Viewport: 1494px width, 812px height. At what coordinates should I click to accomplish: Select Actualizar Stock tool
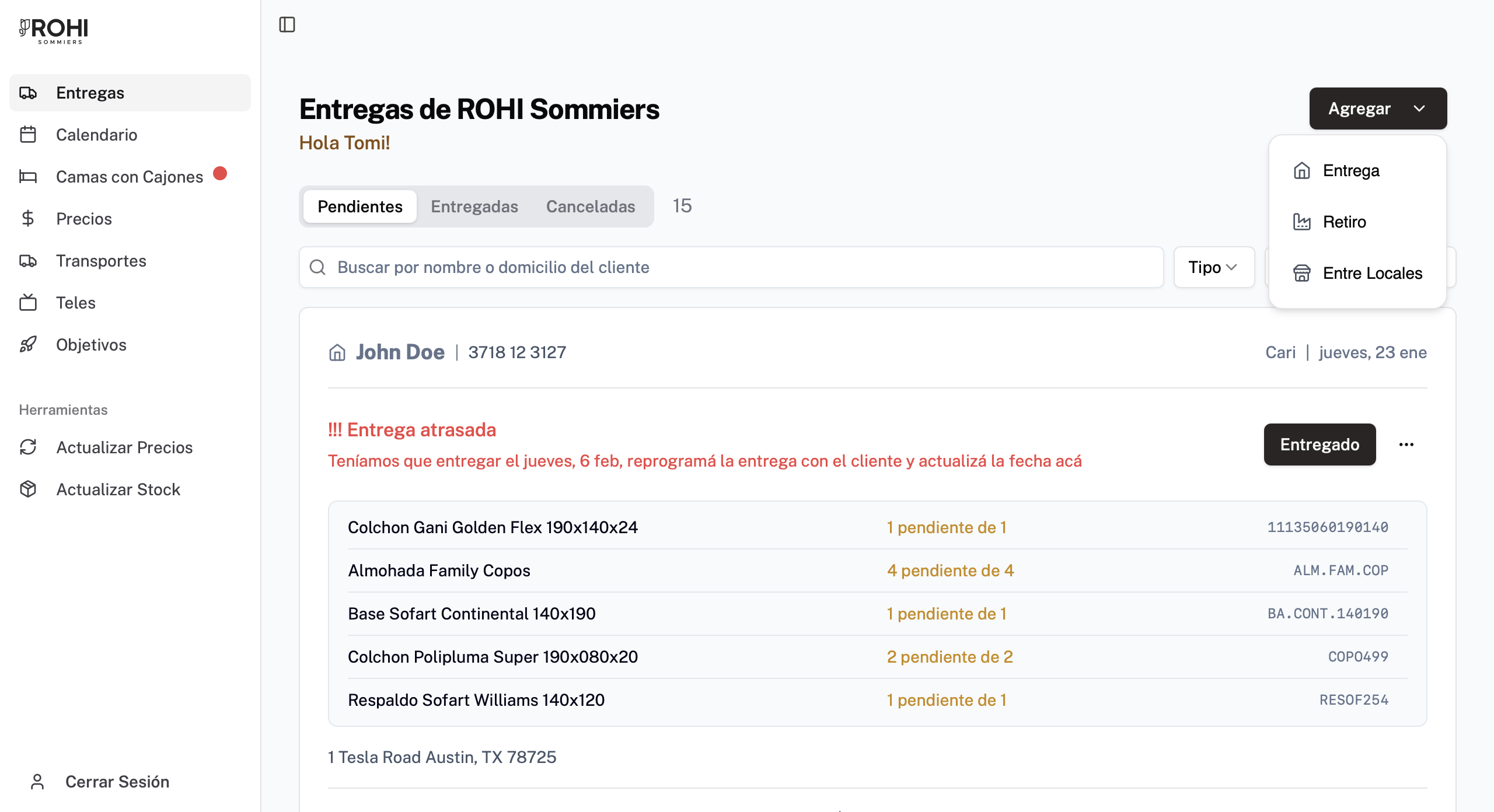coord(130,489)
